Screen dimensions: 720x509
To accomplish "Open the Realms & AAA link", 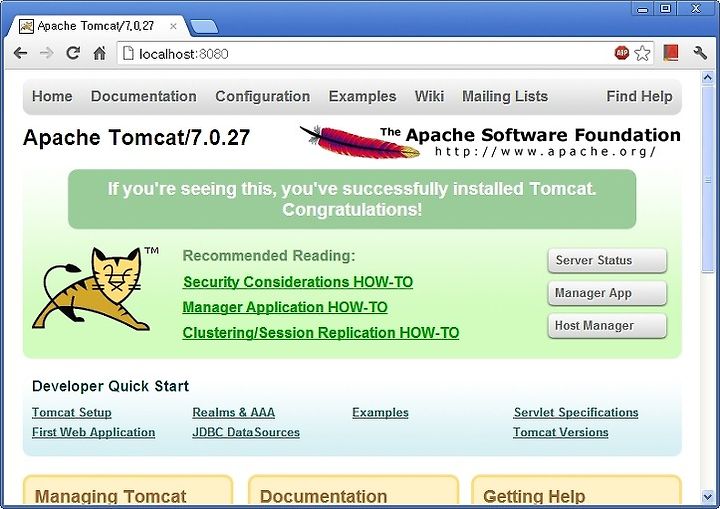I will click(x=233, y=413).
